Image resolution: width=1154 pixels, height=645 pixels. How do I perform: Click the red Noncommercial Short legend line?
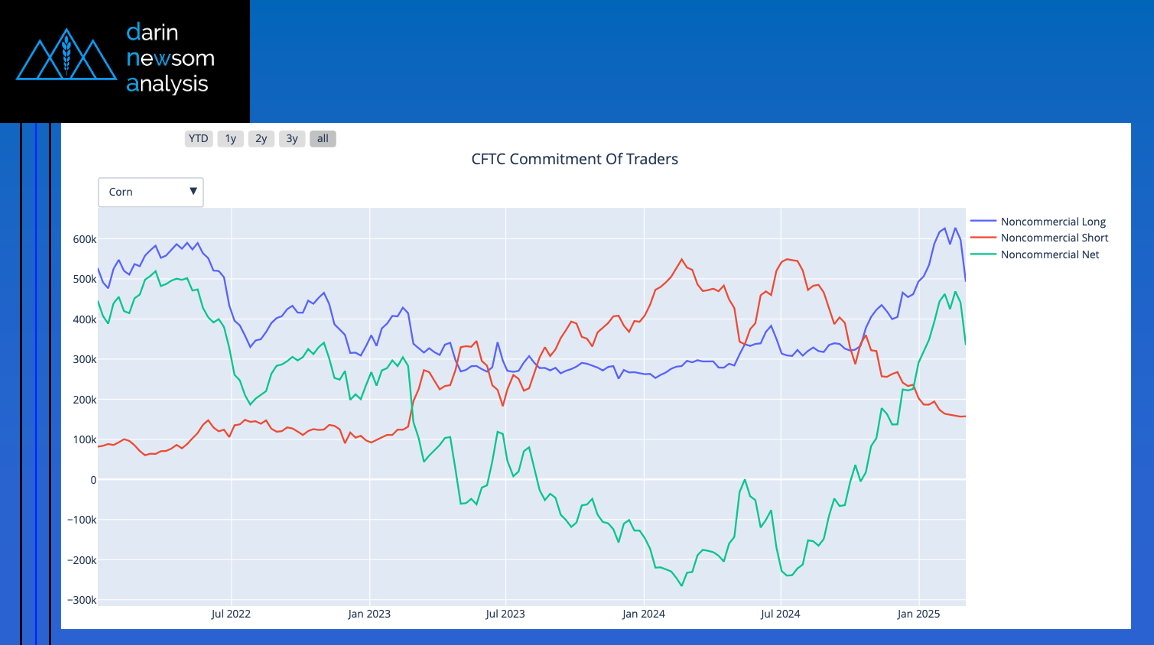pyautogui.click(x=983, y=238)
